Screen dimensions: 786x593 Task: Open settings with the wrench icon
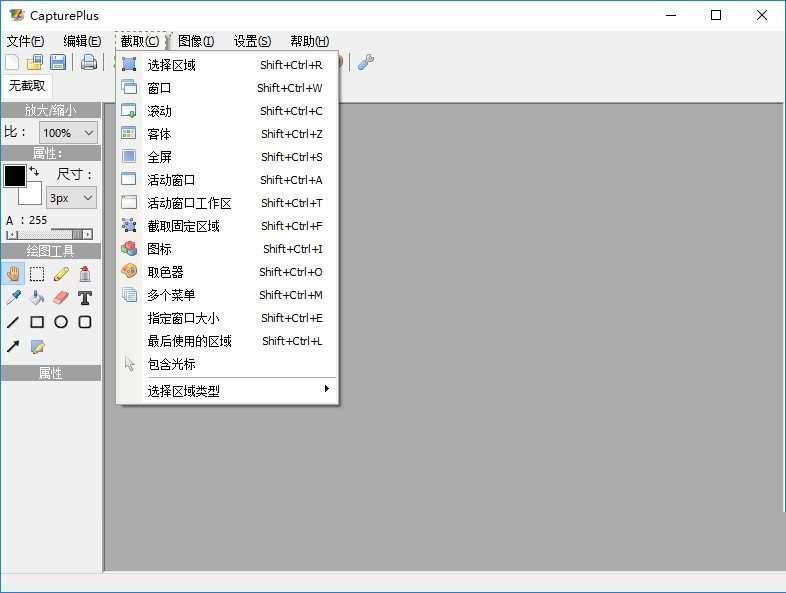pos(365,62)
